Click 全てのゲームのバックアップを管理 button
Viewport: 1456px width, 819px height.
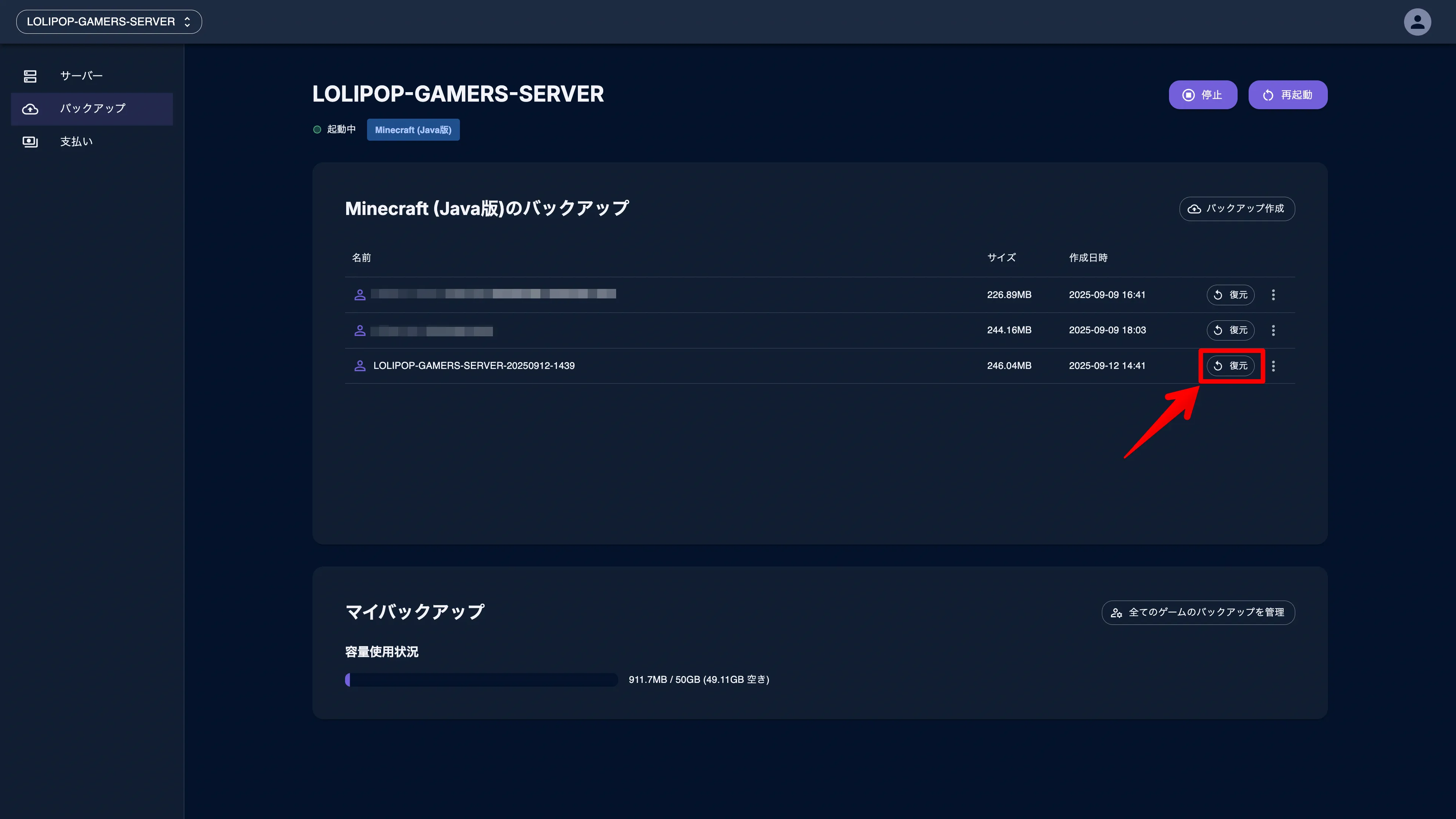(x=1198, y=612)
